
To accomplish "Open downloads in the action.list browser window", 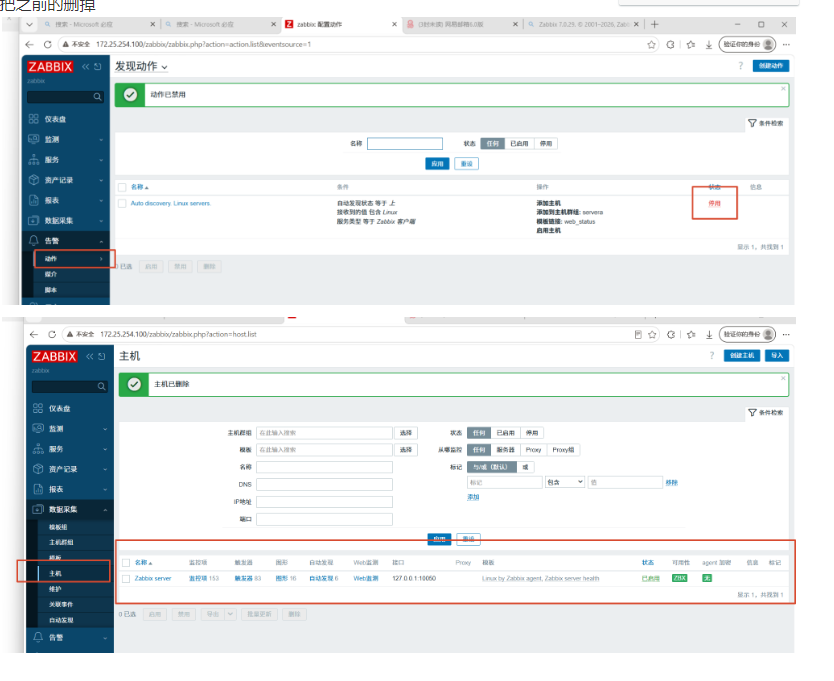I will pyautogui.click(x=709, y=45).
